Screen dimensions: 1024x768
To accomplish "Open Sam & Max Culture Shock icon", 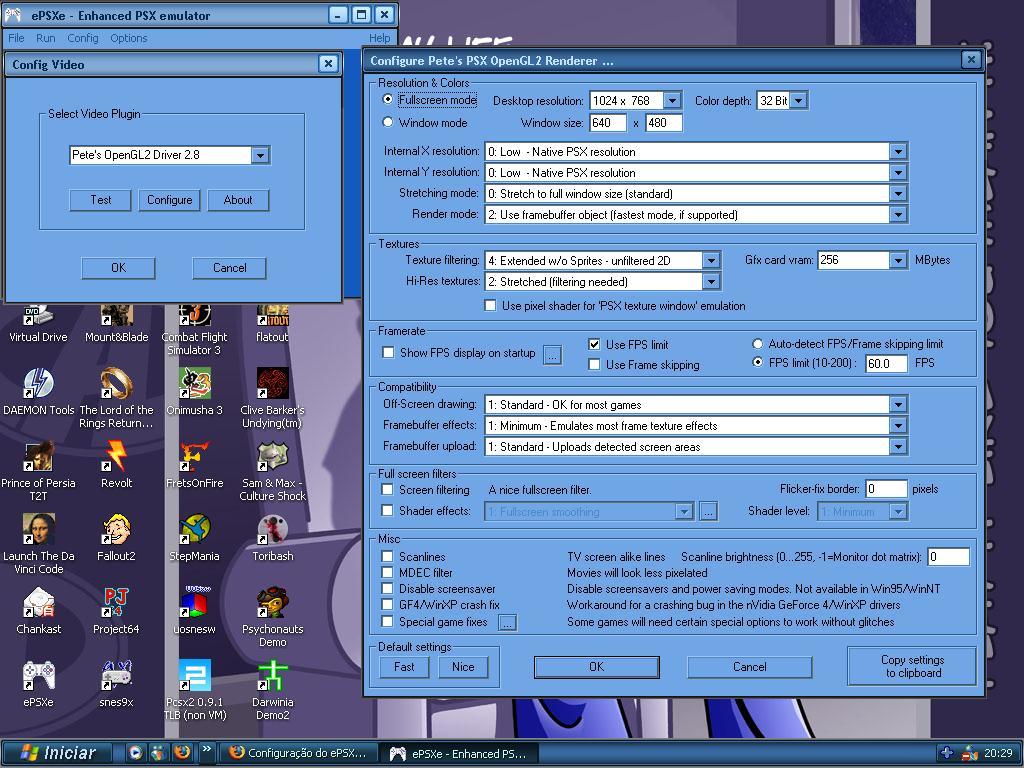I will coord(272,472).
